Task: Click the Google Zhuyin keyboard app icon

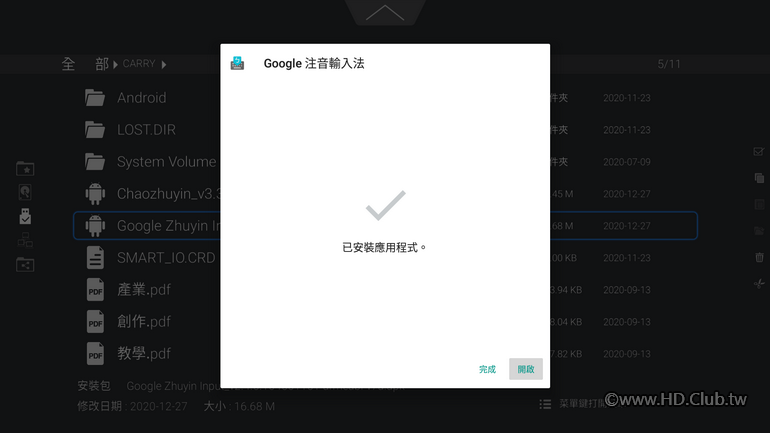Action: (237, 63)
